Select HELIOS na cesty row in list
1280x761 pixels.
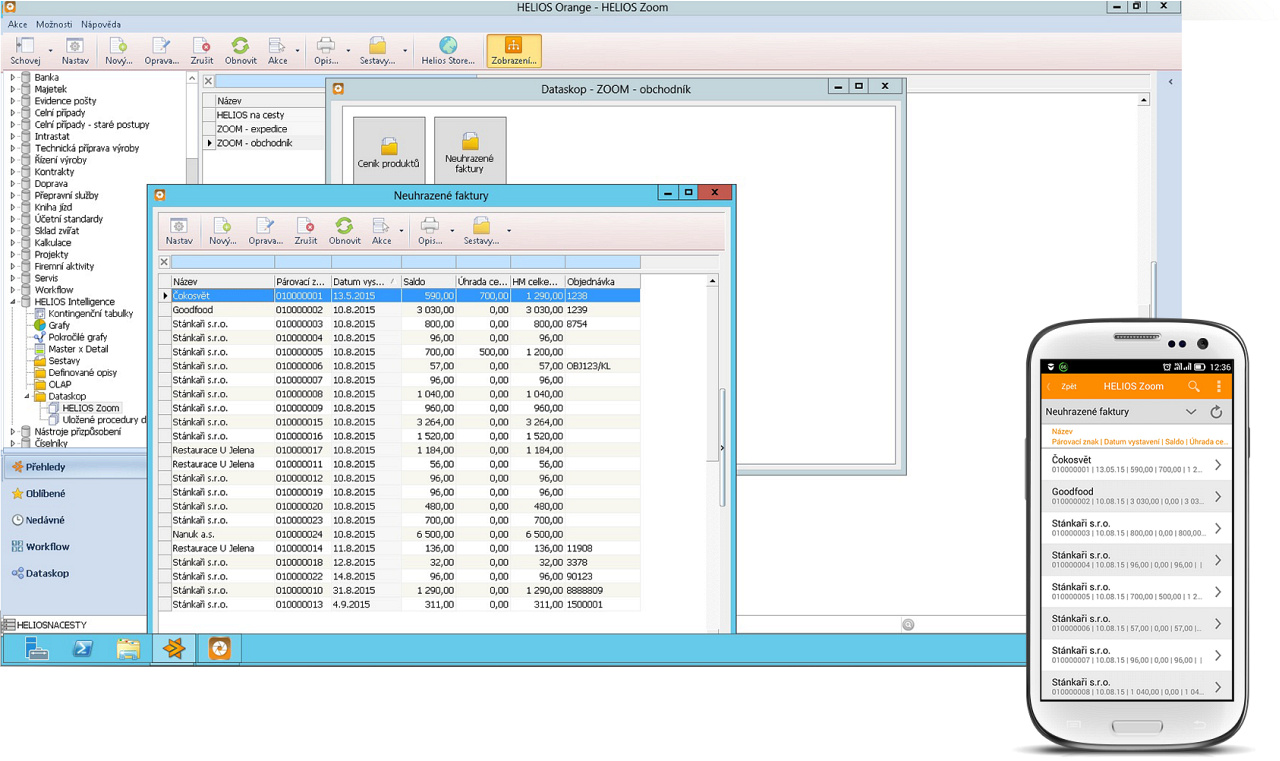[x=264, y=115]
